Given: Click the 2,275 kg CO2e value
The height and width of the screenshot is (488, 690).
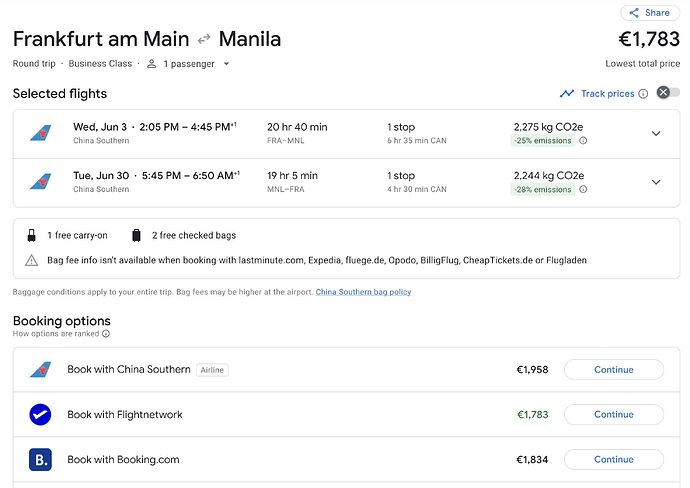Looking at the screenshot, I should point(548,127).
